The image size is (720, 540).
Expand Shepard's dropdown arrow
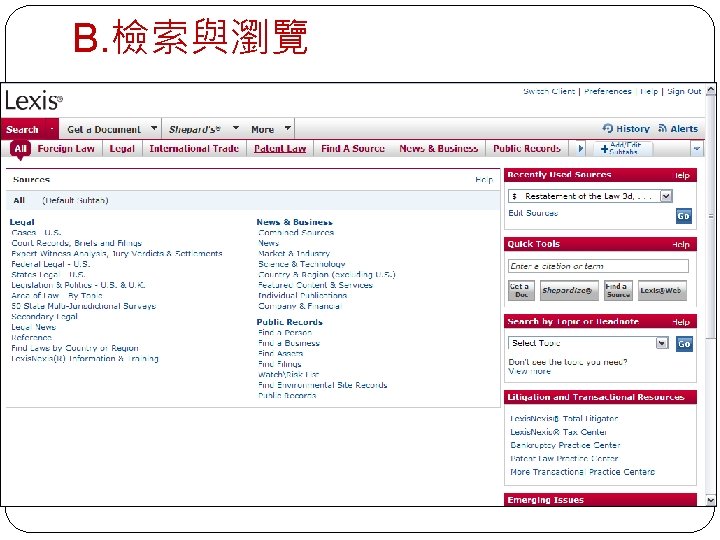(236, 128)
